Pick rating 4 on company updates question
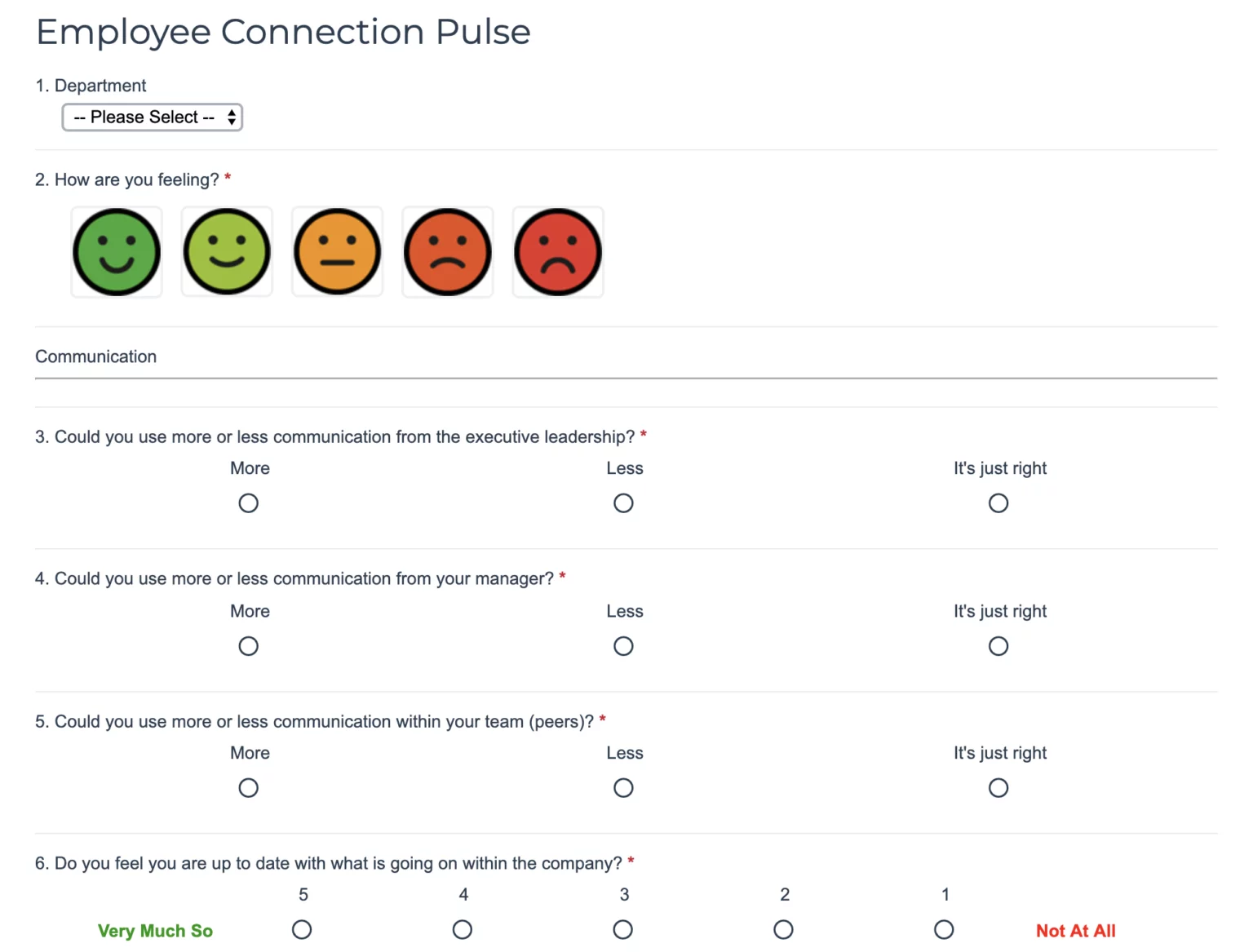Viewport: 1253px width, 952px height. pyautogui.click(x=463, y=929)
